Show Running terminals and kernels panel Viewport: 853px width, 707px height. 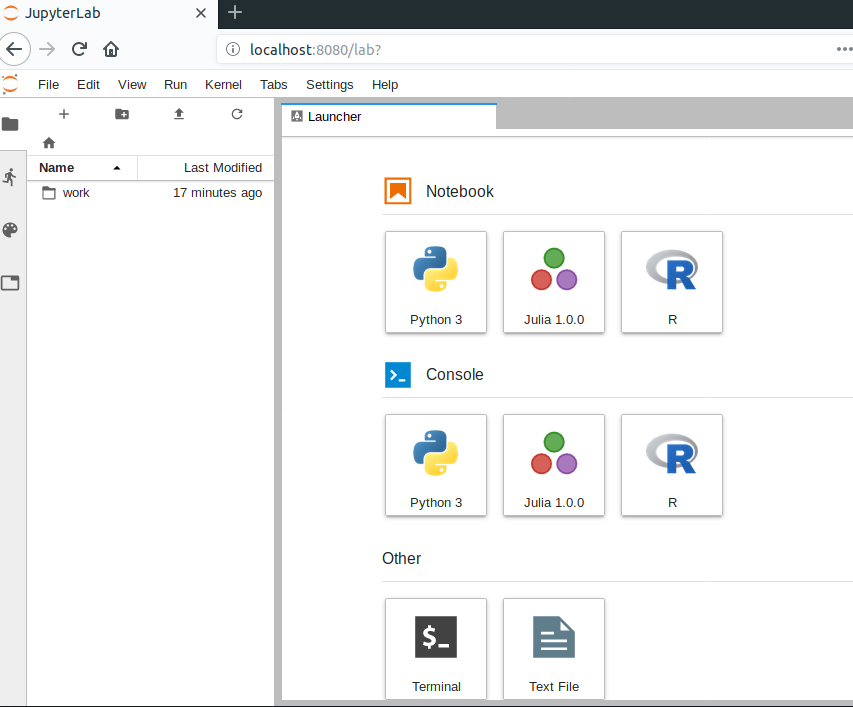pyautogui.click(x=10, y=177)
